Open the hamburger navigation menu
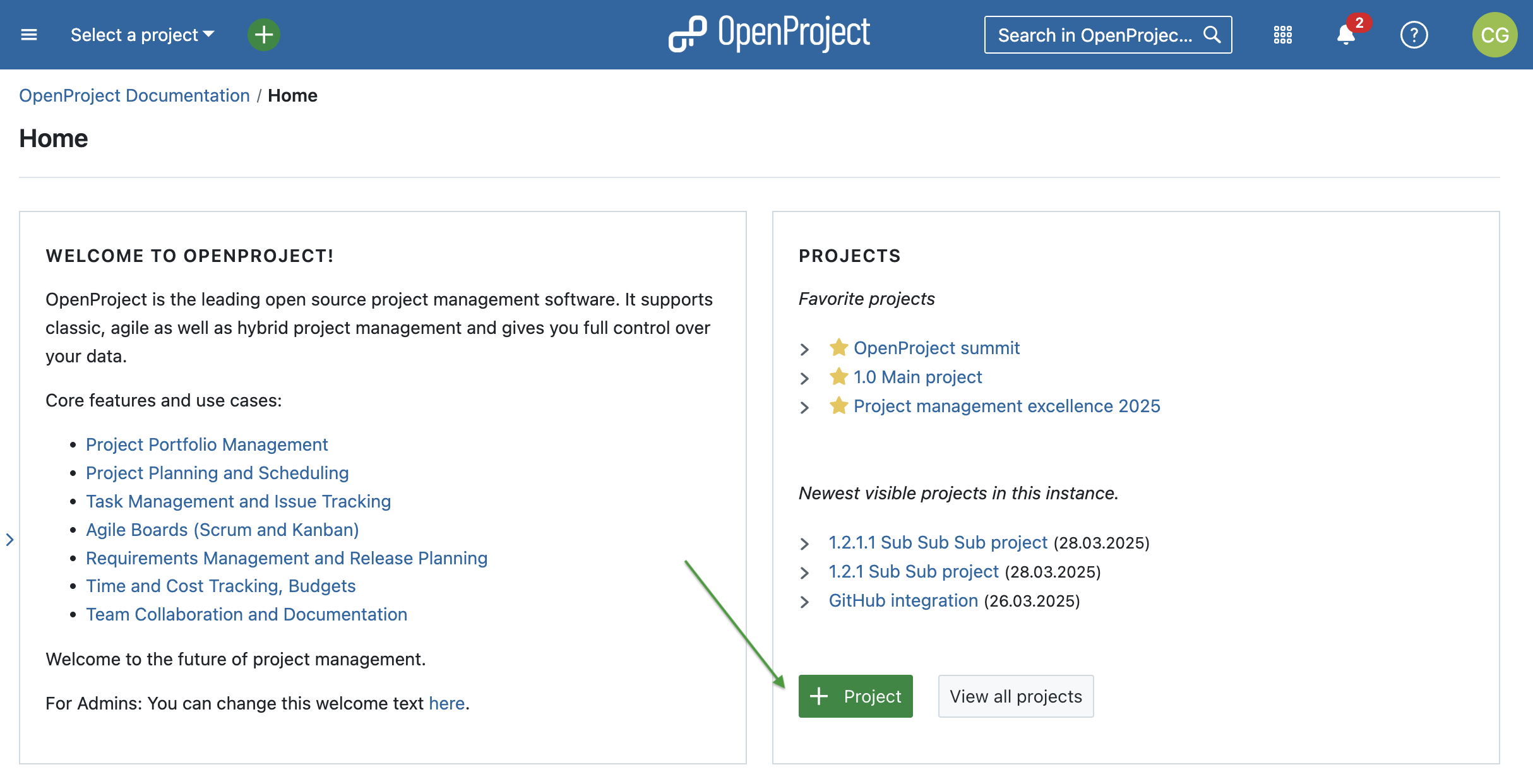The image size is (1533, 784). pos(28,35)
